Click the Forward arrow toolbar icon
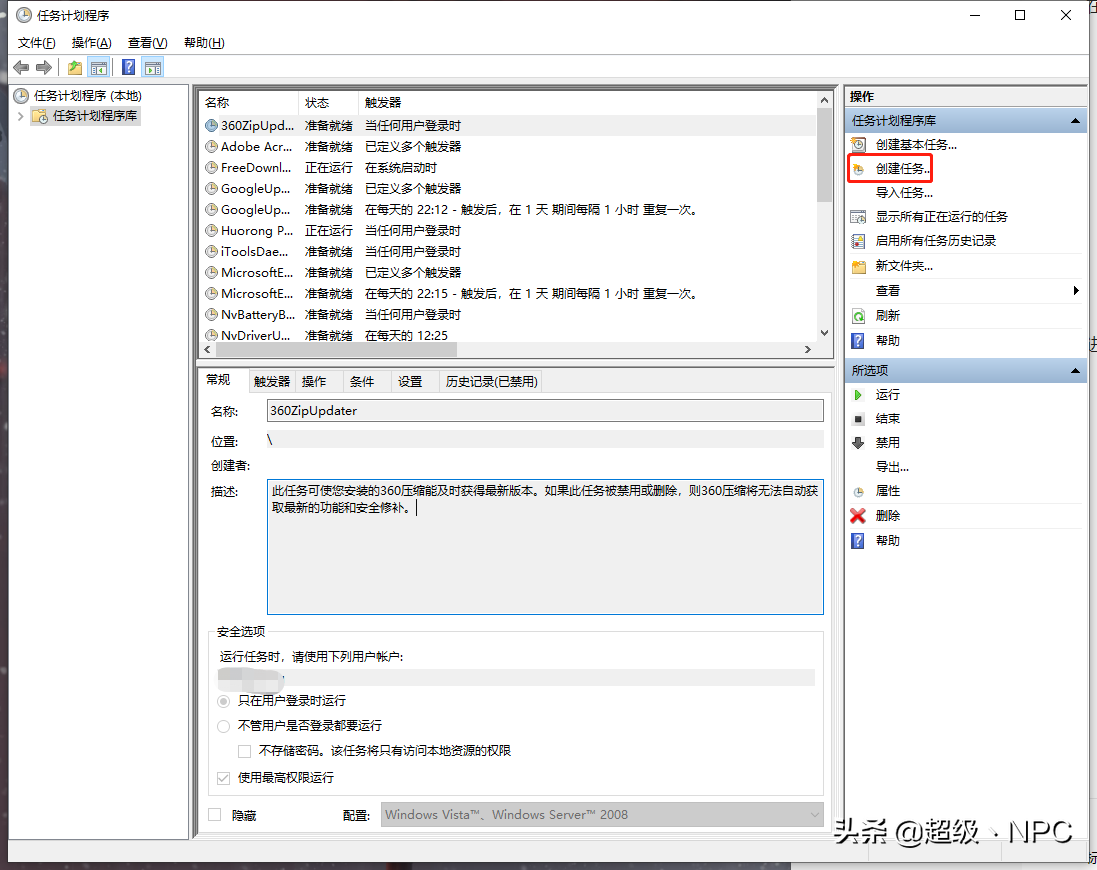 (44, 68)
